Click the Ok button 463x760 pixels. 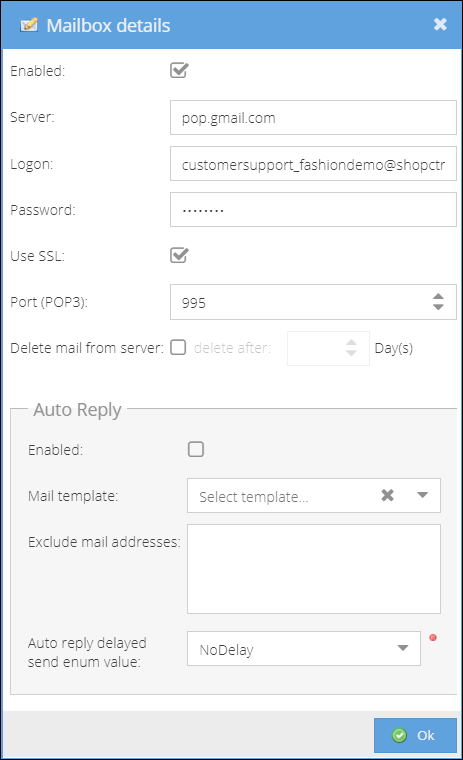[x=415, y=735]
